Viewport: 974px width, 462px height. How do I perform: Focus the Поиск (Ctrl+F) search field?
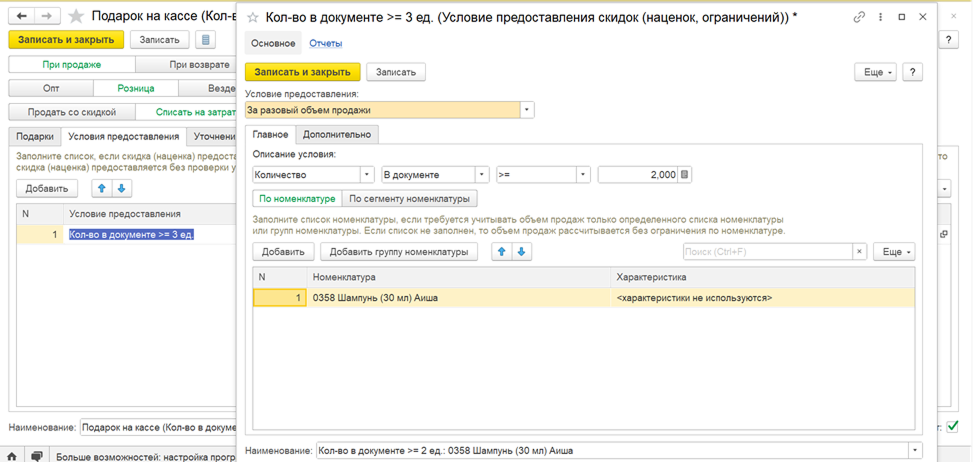(x=768, y=252)
